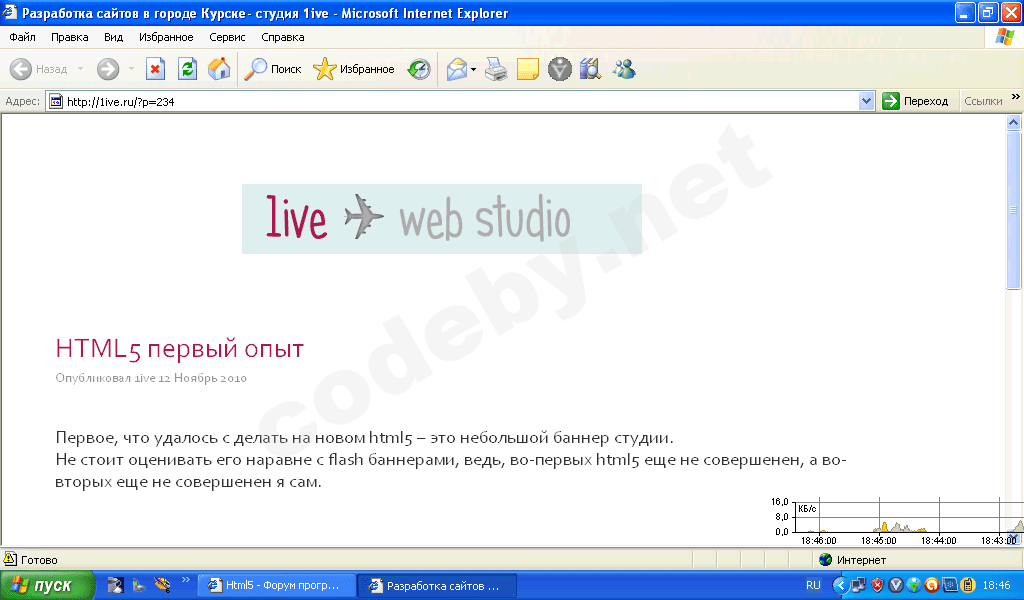The image size is (1024, 600).
Task: Open the HTML5 первый опыт heading link
Action: [180, 349]
